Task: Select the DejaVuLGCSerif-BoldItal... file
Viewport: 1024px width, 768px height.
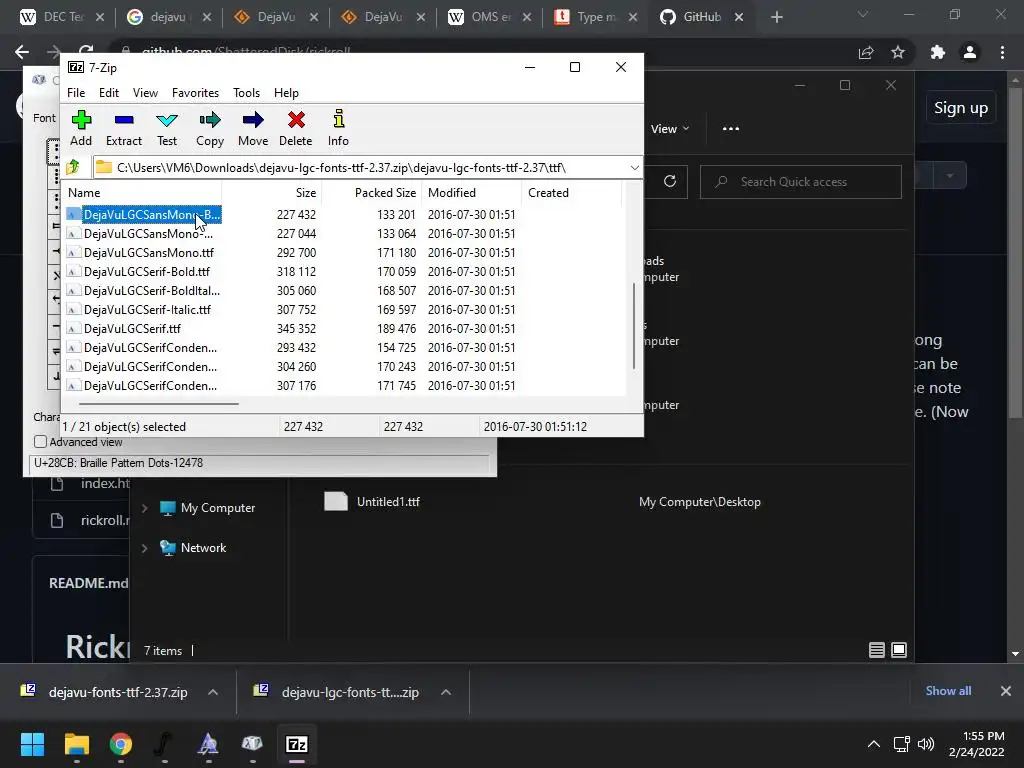Action: tap(152, 291)
